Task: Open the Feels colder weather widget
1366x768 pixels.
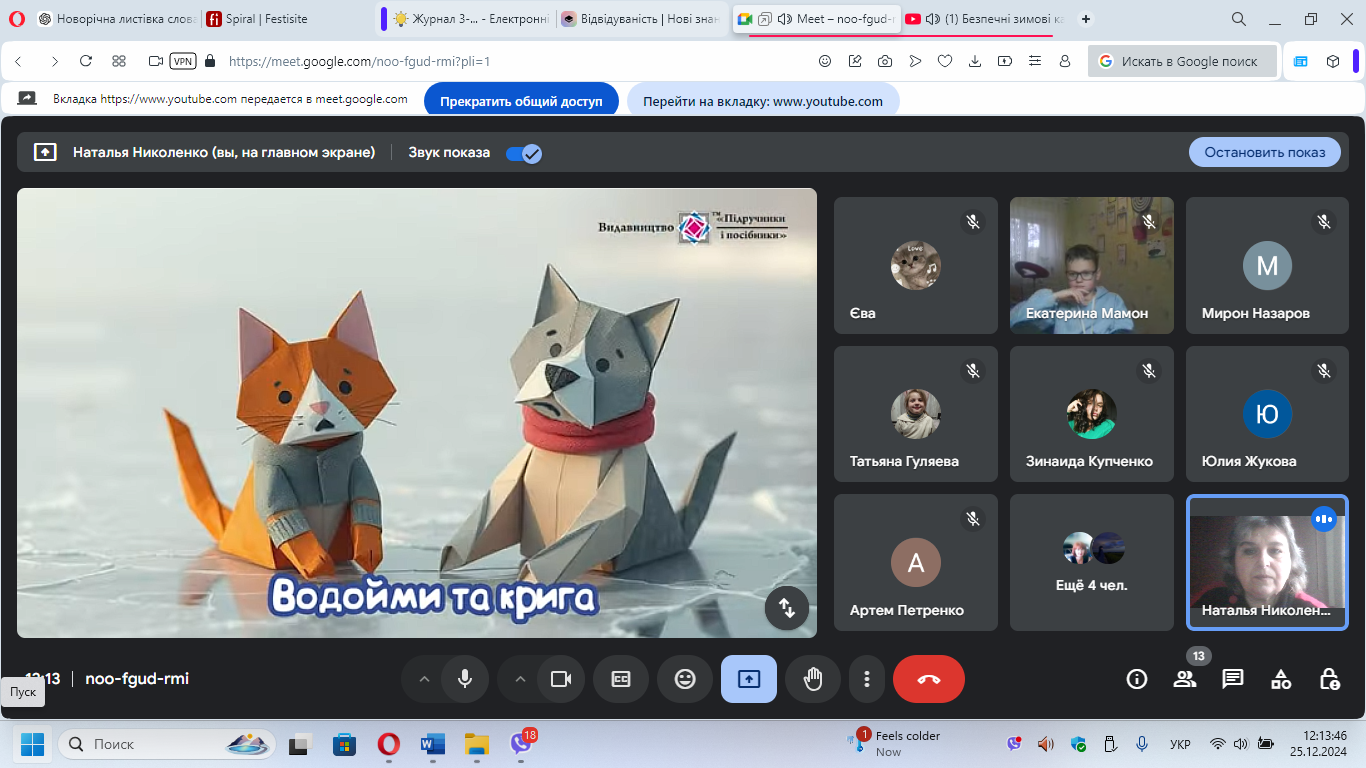Action: pyautogui.click(x=894, y=743)
